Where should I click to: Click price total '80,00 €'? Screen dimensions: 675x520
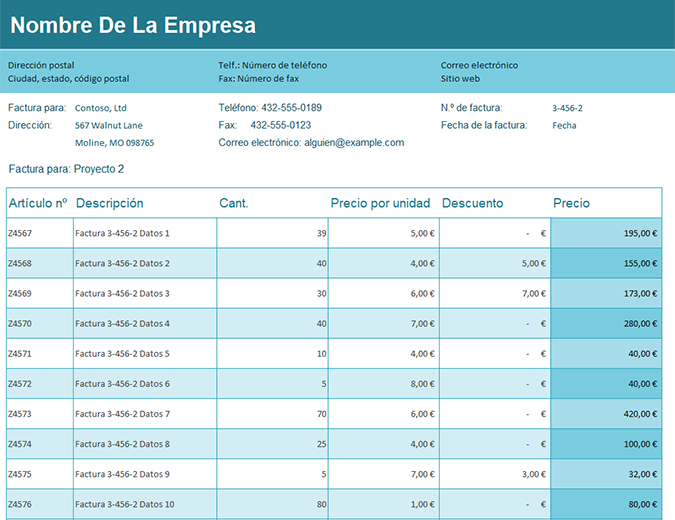click(x=643, y=505)
